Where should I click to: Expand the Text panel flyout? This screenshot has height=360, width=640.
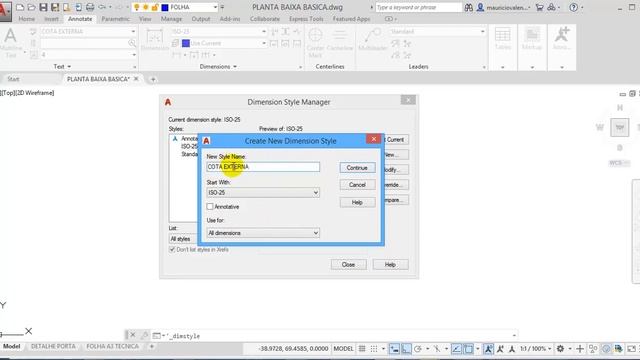(x=62, y=67)
